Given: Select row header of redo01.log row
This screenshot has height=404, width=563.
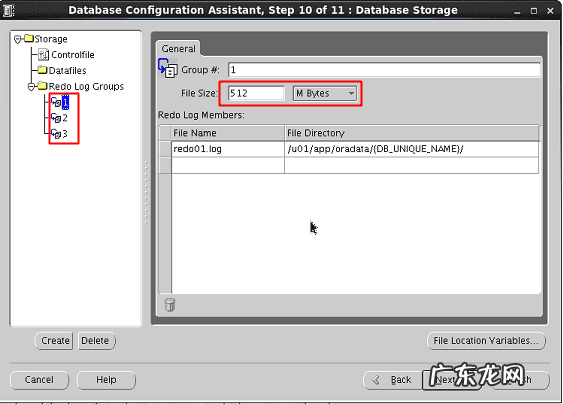Looking at the screenshot, I should coord(165,149).
